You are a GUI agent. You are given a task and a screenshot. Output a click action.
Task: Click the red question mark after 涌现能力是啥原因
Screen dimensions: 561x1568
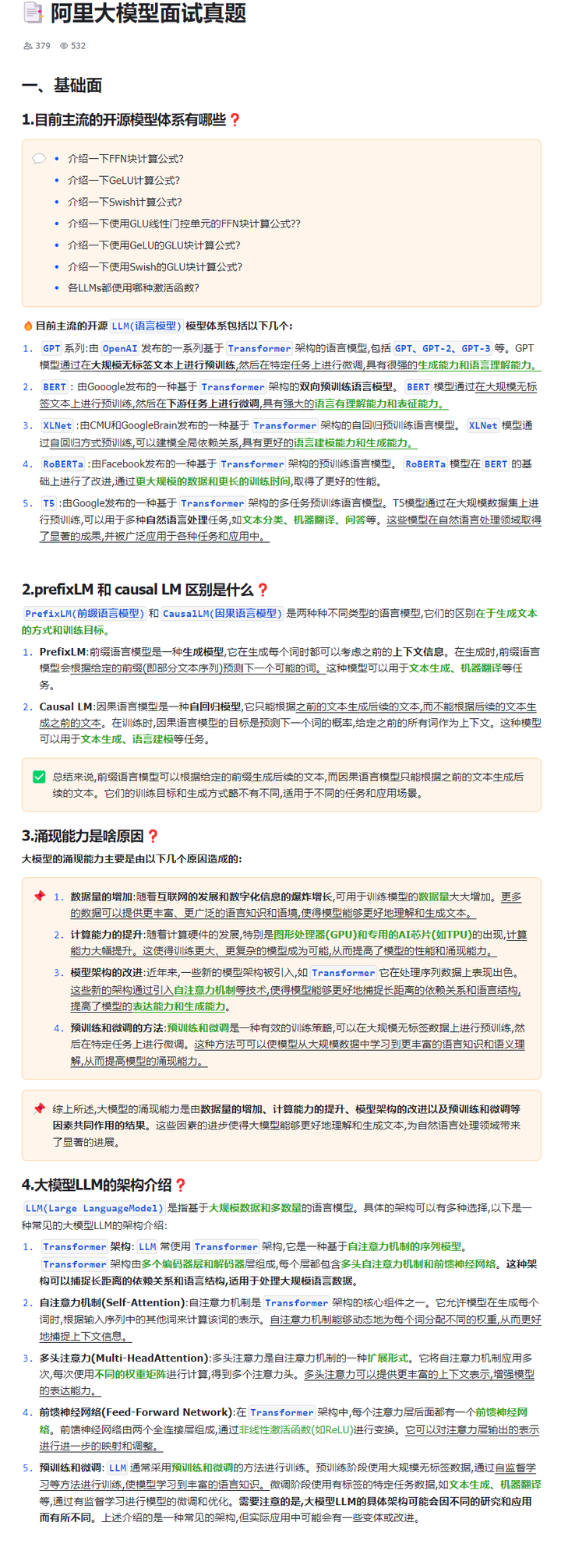(x=153, y=837)
